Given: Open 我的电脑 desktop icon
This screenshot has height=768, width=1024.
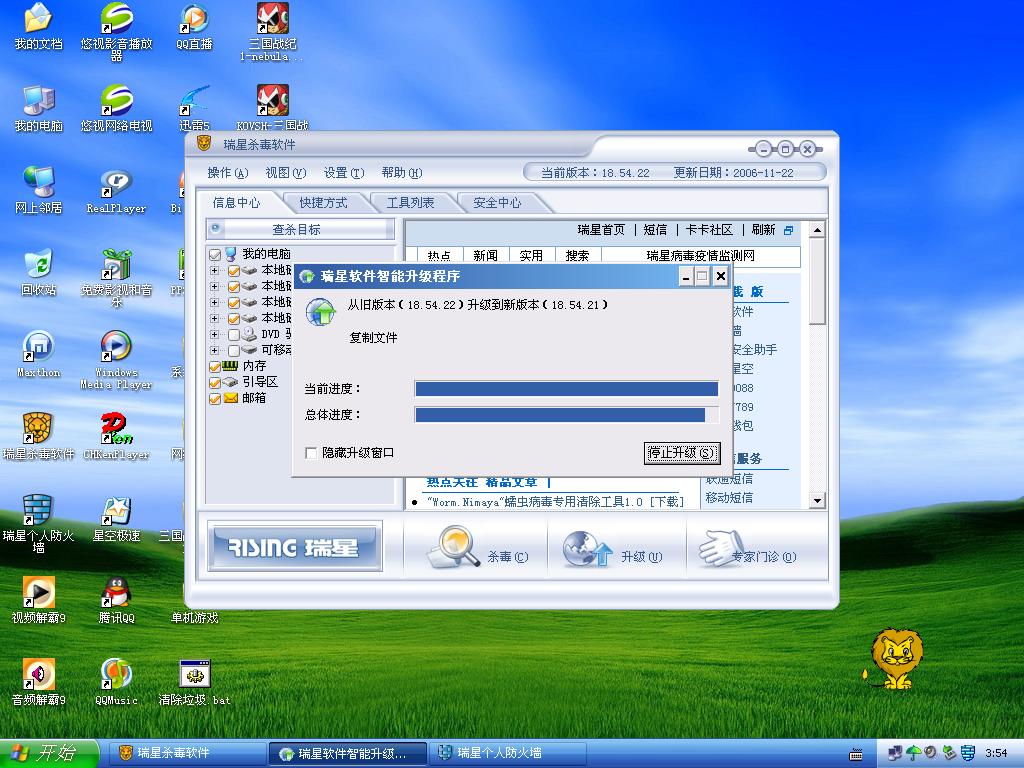Looking at the screenshot, I should [38, 108].
